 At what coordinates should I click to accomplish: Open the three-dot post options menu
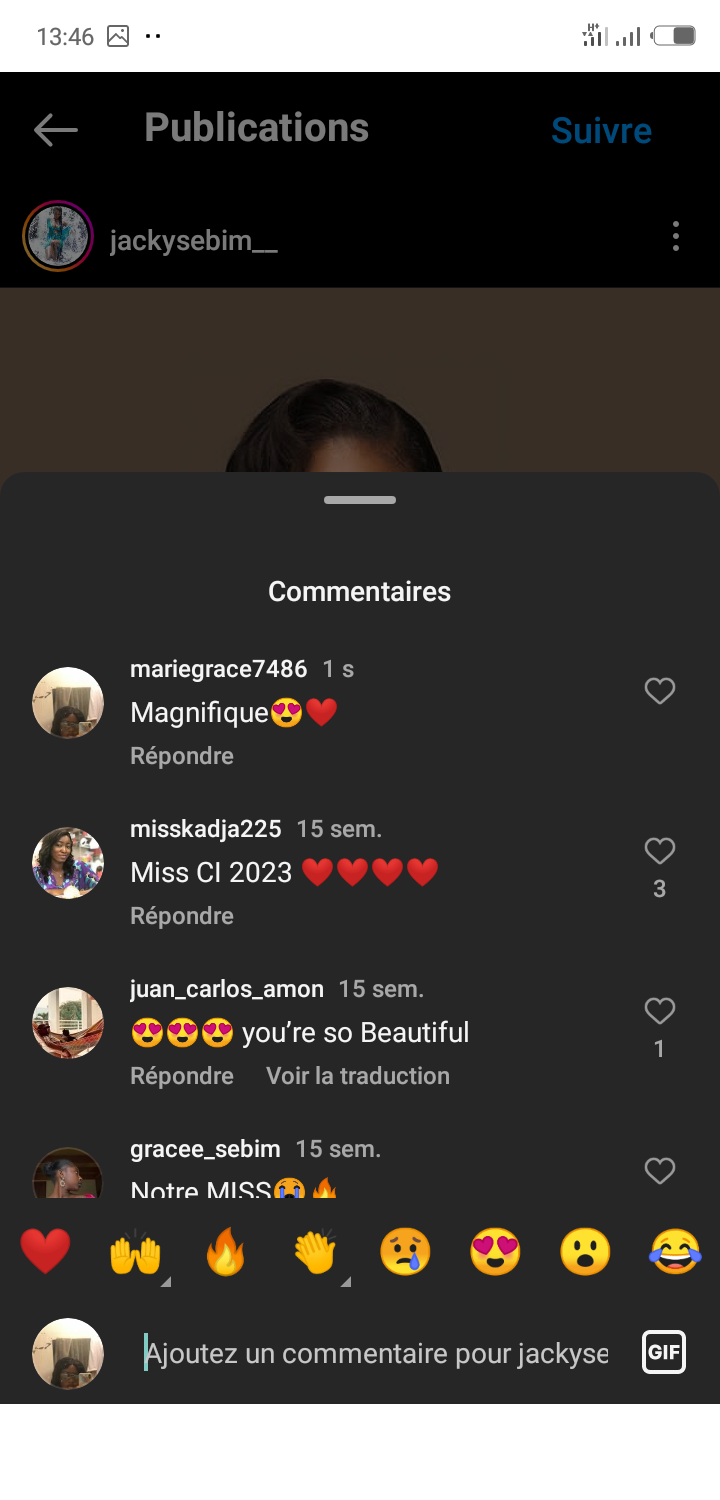[x=676, y=236]
